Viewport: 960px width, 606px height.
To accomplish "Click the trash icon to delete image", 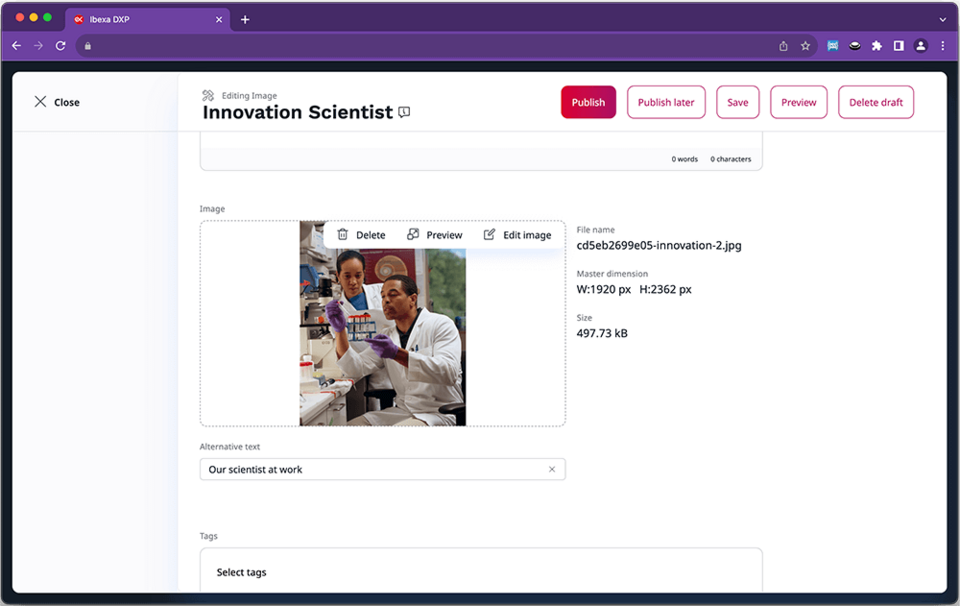I will (x=343, y=234).
